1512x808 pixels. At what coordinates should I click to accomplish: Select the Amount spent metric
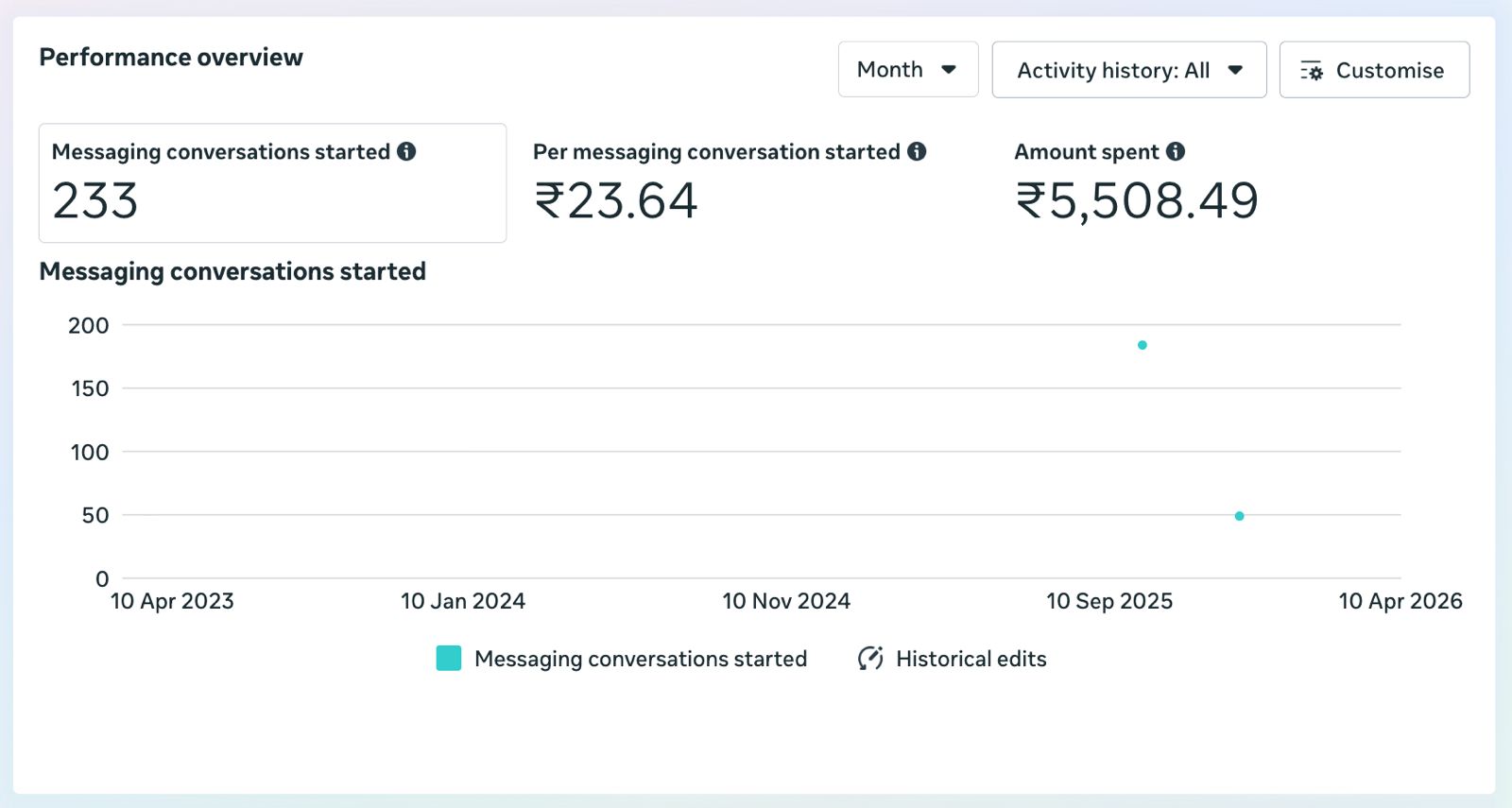pos(1234,183)
